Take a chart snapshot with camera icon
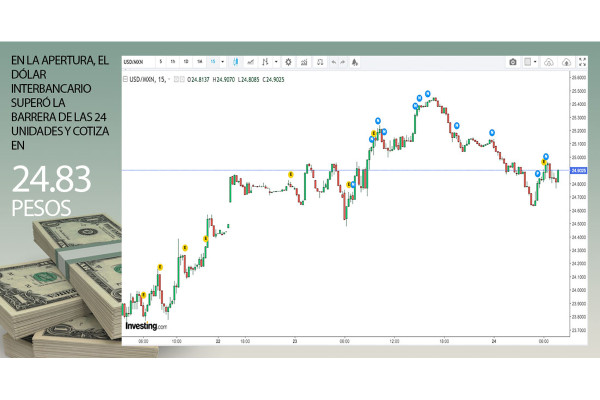This screenshot has height=400, width=600. pyautogui.click(x=513, y=62)
